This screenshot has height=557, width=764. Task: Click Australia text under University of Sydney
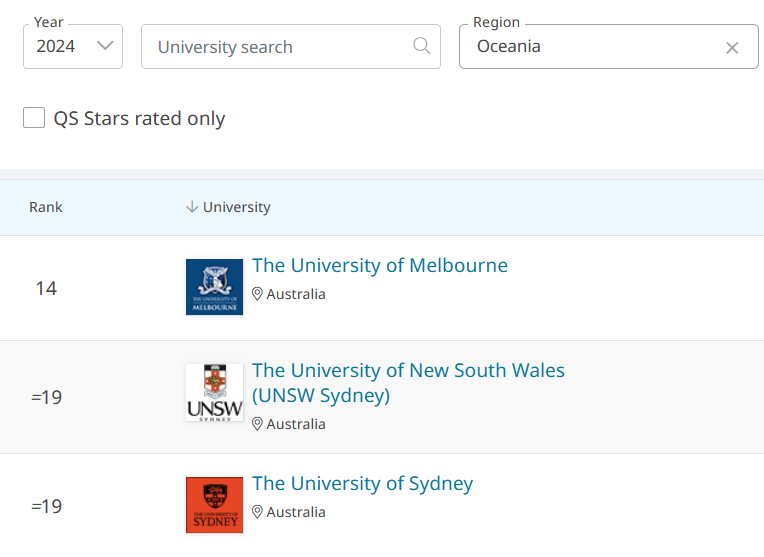pyautogui.click(x=296, y=512)
